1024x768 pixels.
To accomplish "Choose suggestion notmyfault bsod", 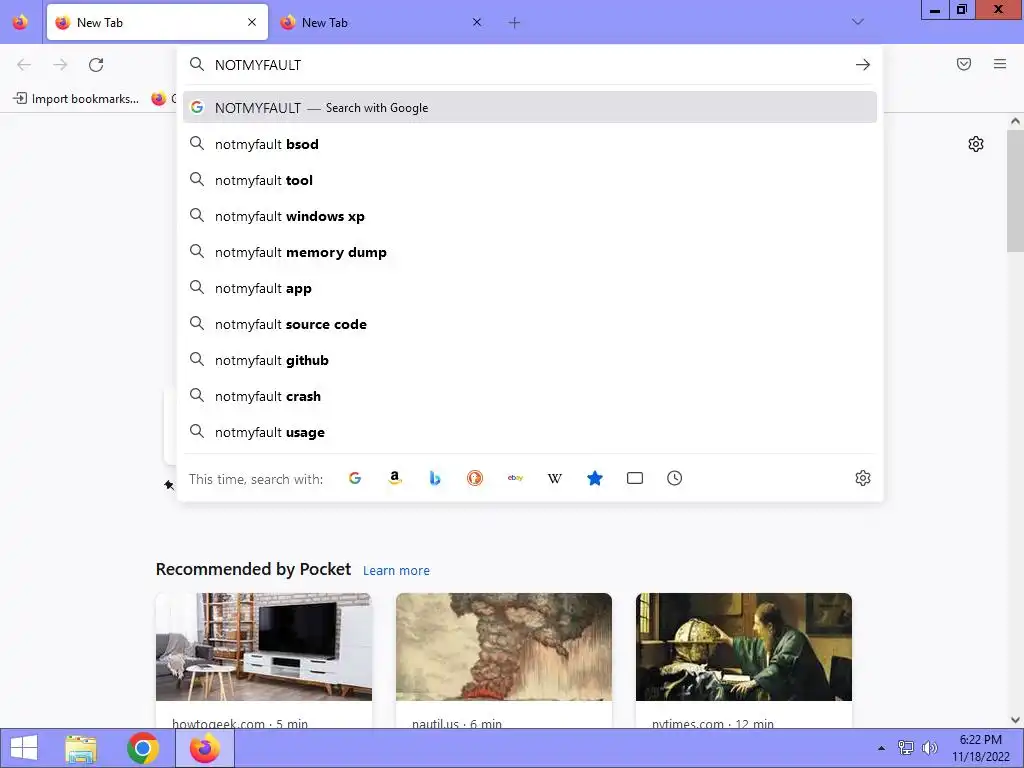I will pyautogui.click(x=530, y=144).
